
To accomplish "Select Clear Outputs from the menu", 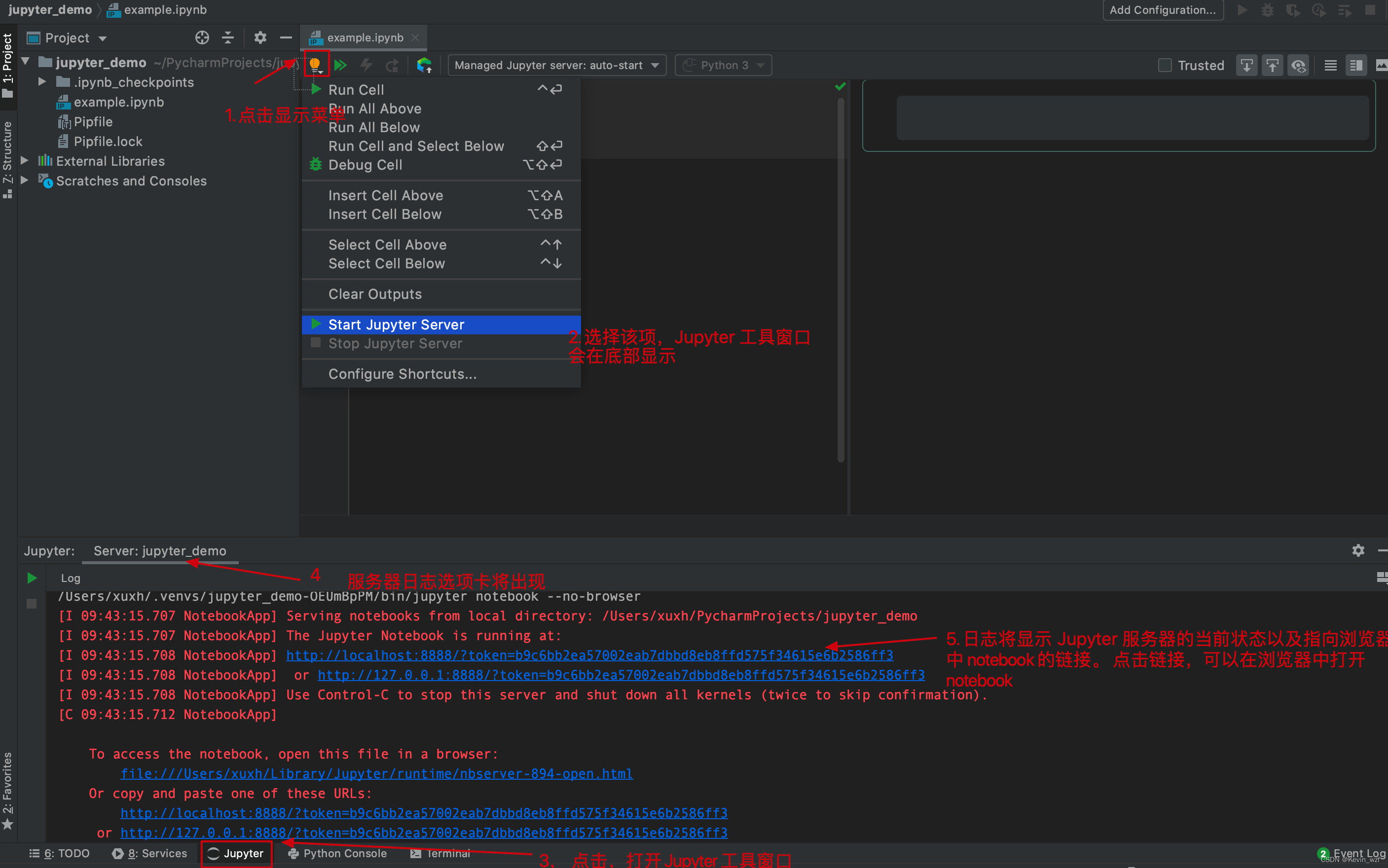I will (x=375, y=294).
